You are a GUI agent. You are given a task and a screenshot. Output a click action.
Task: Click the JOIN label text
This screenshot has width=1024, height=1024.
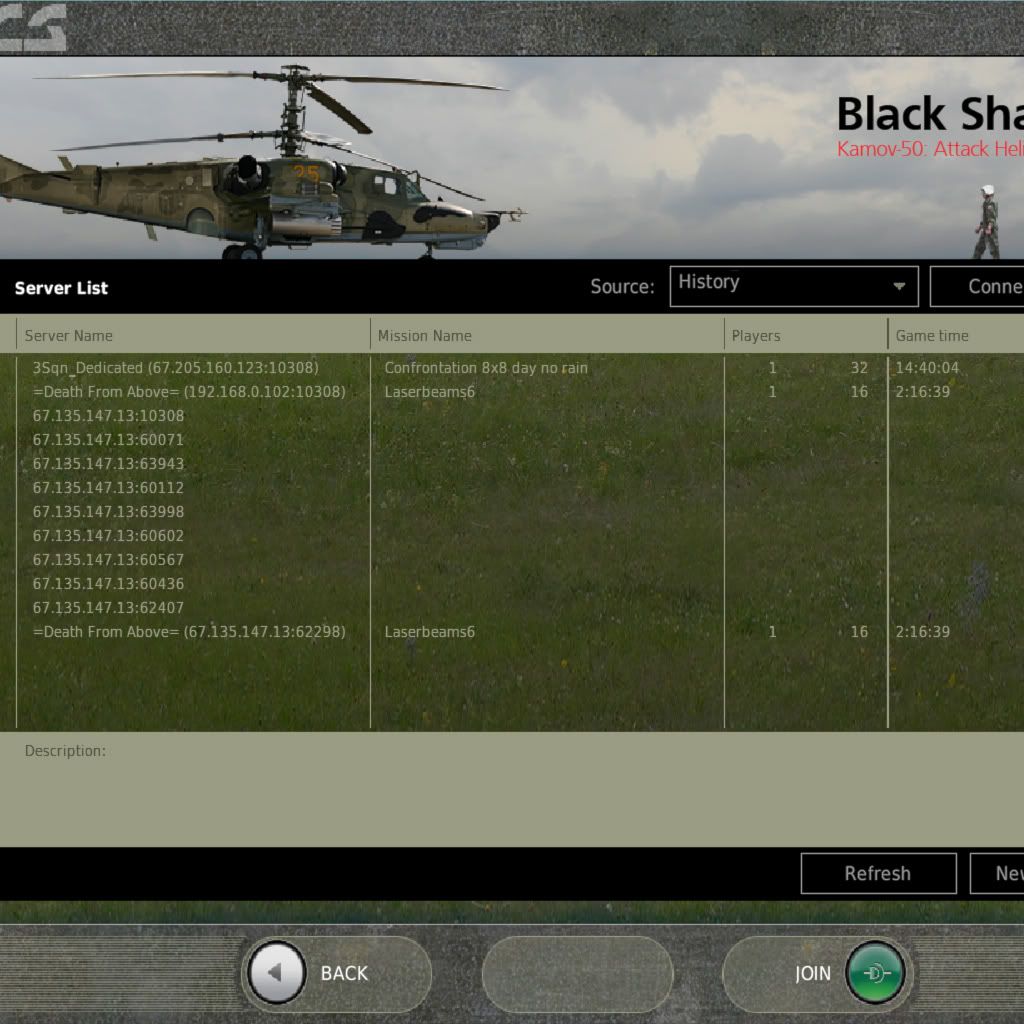pos(813,974)
